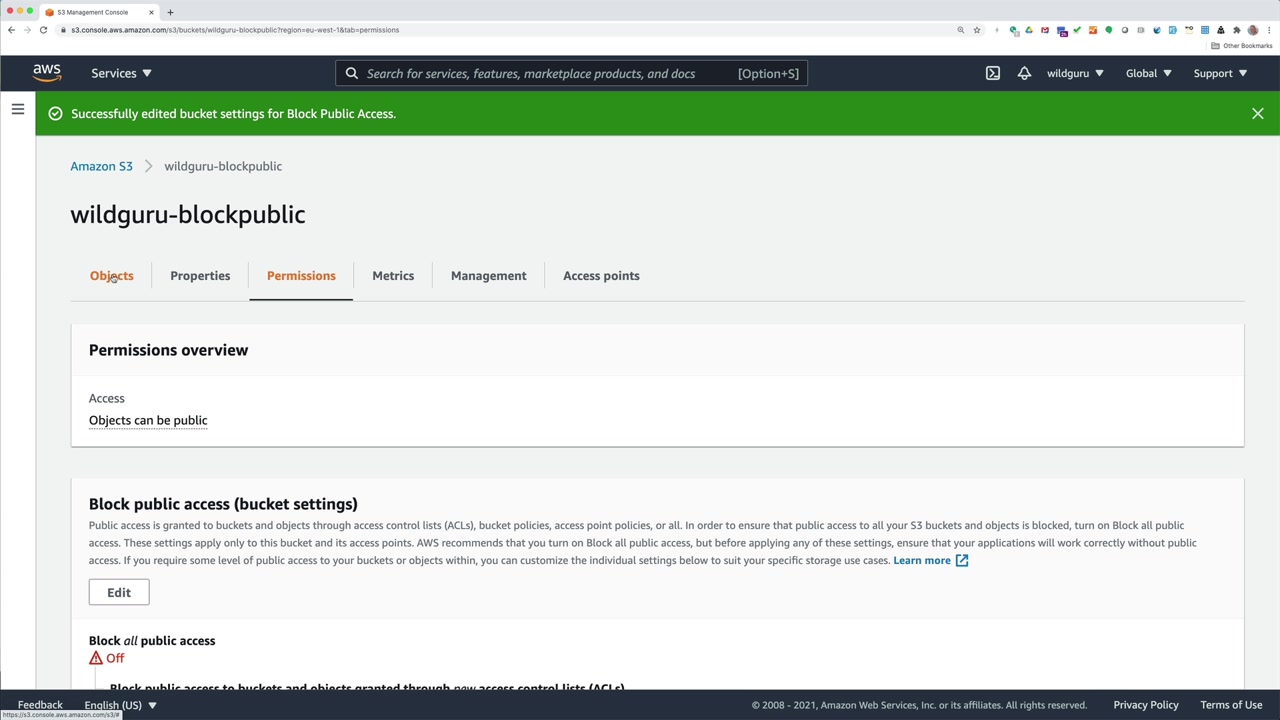
Task: Select the Permissions tab
Action: coord(301,276)
